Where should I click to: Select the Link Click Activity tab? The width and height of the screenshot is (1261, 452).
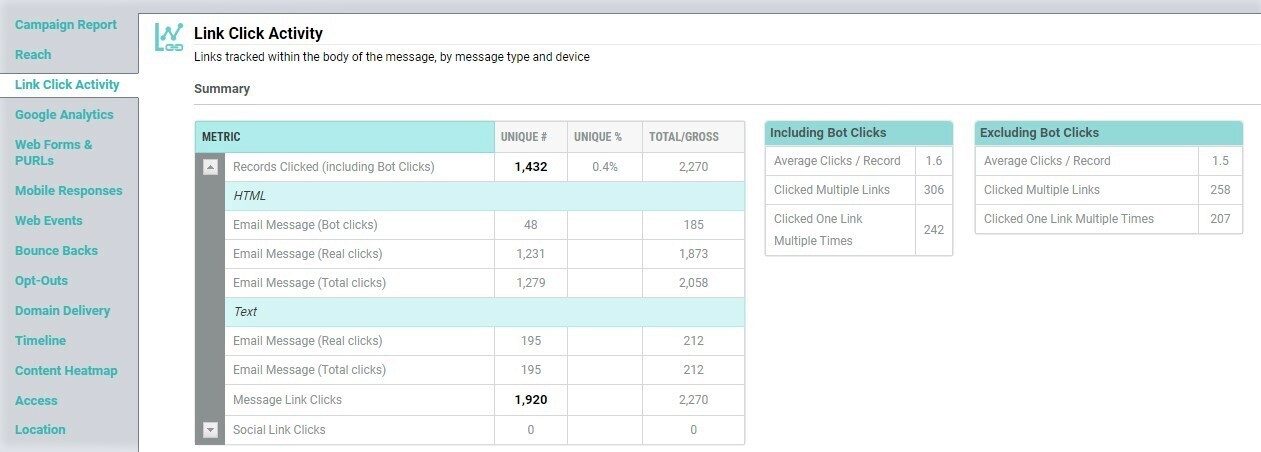point(67,85)
